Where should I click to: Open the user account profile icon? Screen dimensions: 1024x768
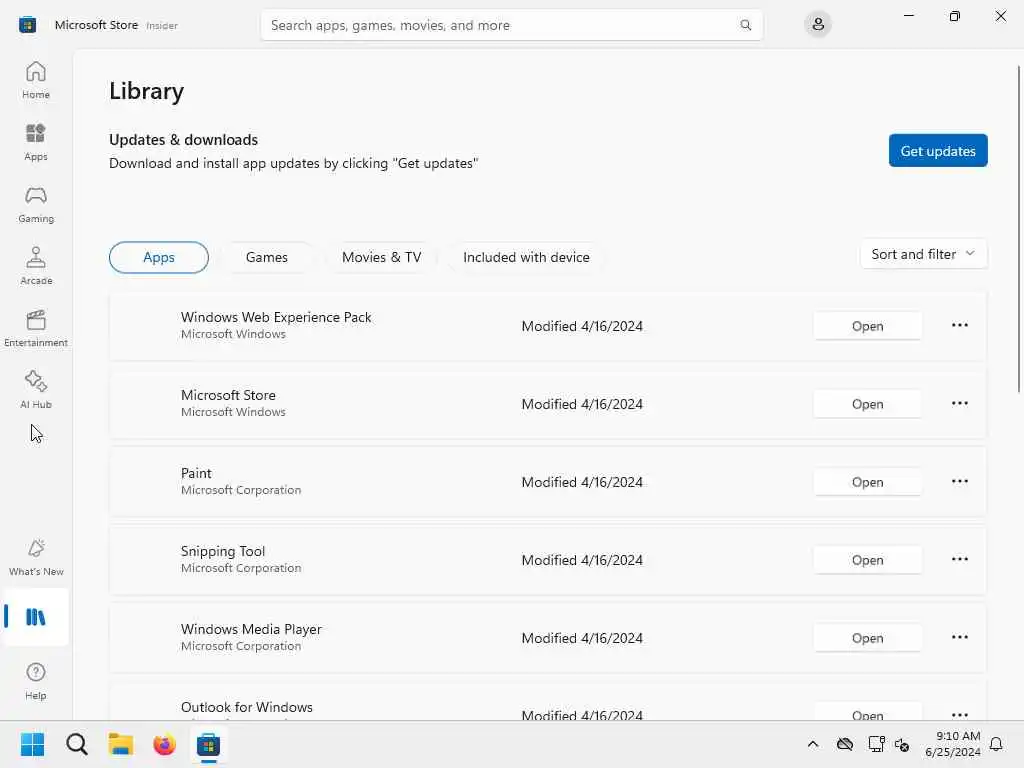(818, 25)
